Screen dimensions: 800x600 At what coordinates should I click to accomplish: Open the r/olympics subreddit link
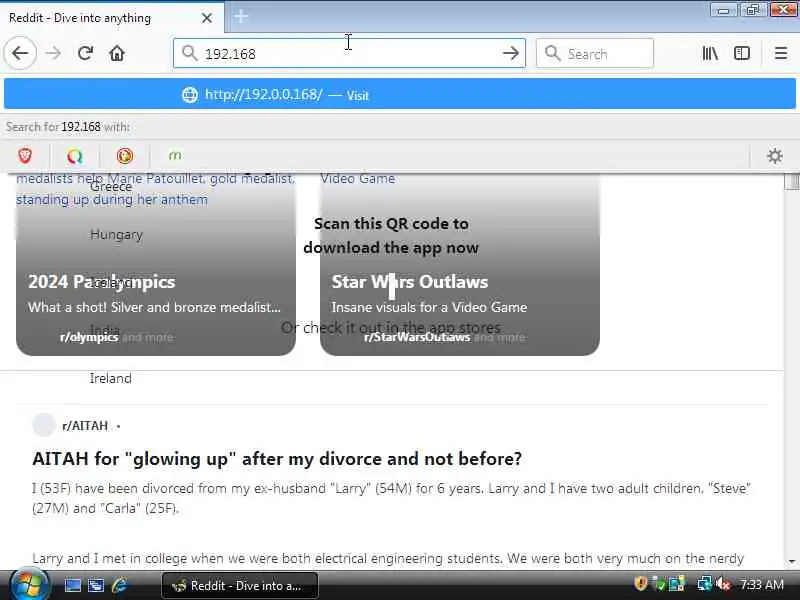[89, 337]
